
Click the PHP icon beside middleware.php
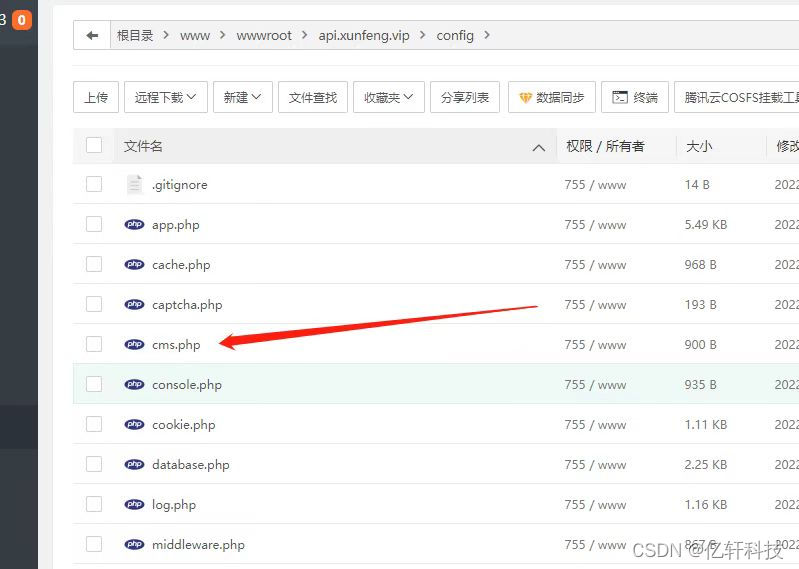[134, 545]
